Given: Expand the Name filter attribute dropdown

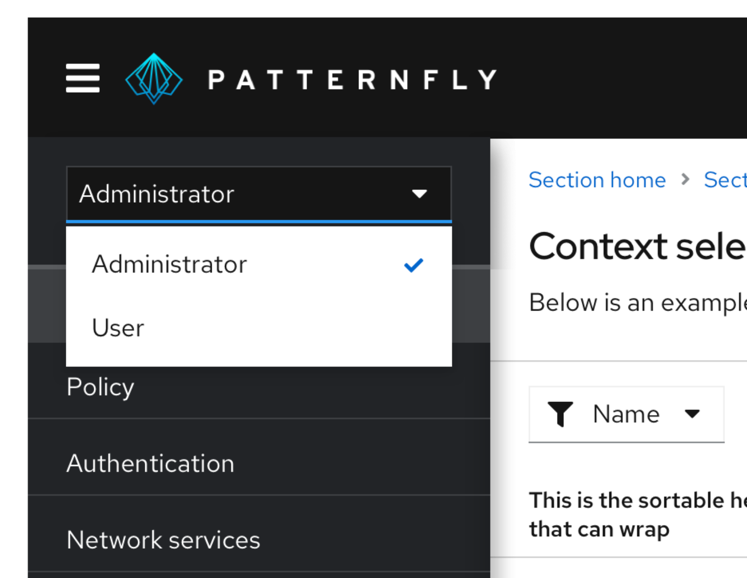Looking at the screenshot, I should (x=626, y=414).
